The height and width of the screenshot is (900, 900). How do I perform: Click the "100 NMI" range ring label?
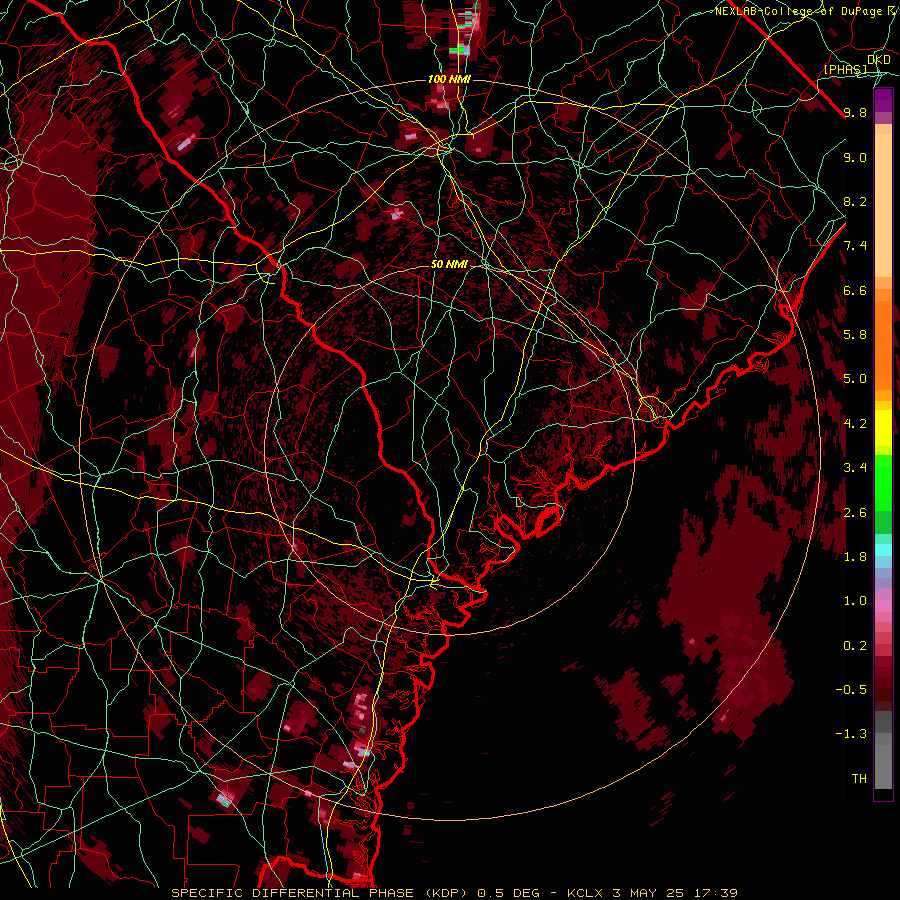point(449,79)
